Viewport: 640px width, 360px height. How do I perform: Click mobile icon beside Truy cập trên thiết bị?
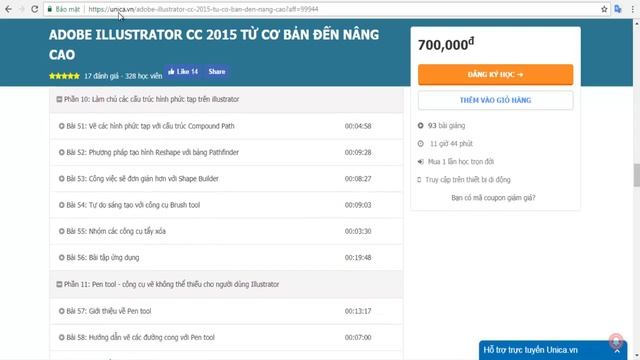click(x=419, y=180)
